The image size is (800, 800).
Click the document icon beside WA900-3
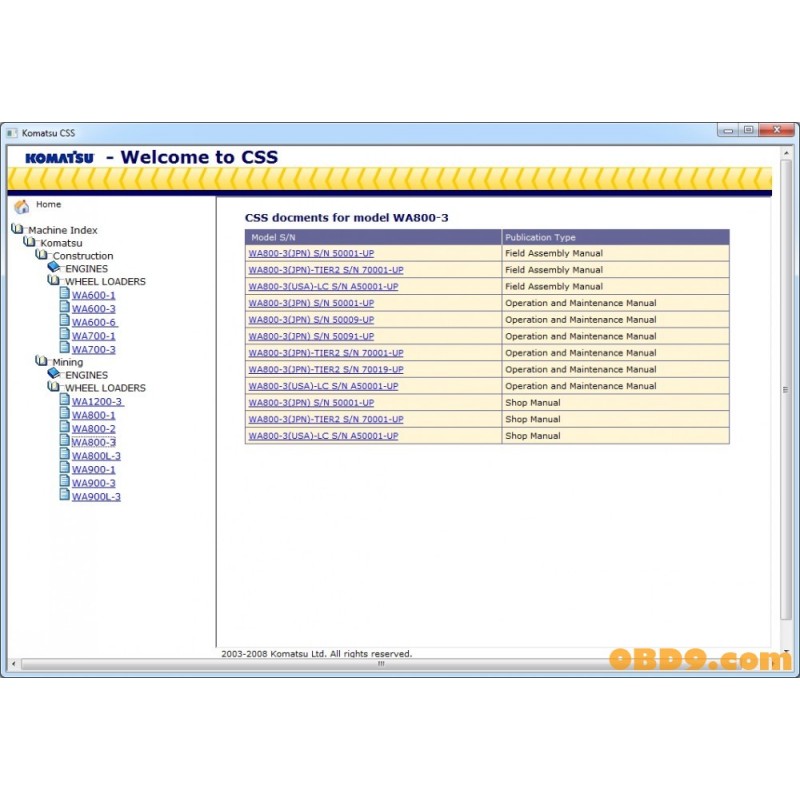(x=65, y=481)
